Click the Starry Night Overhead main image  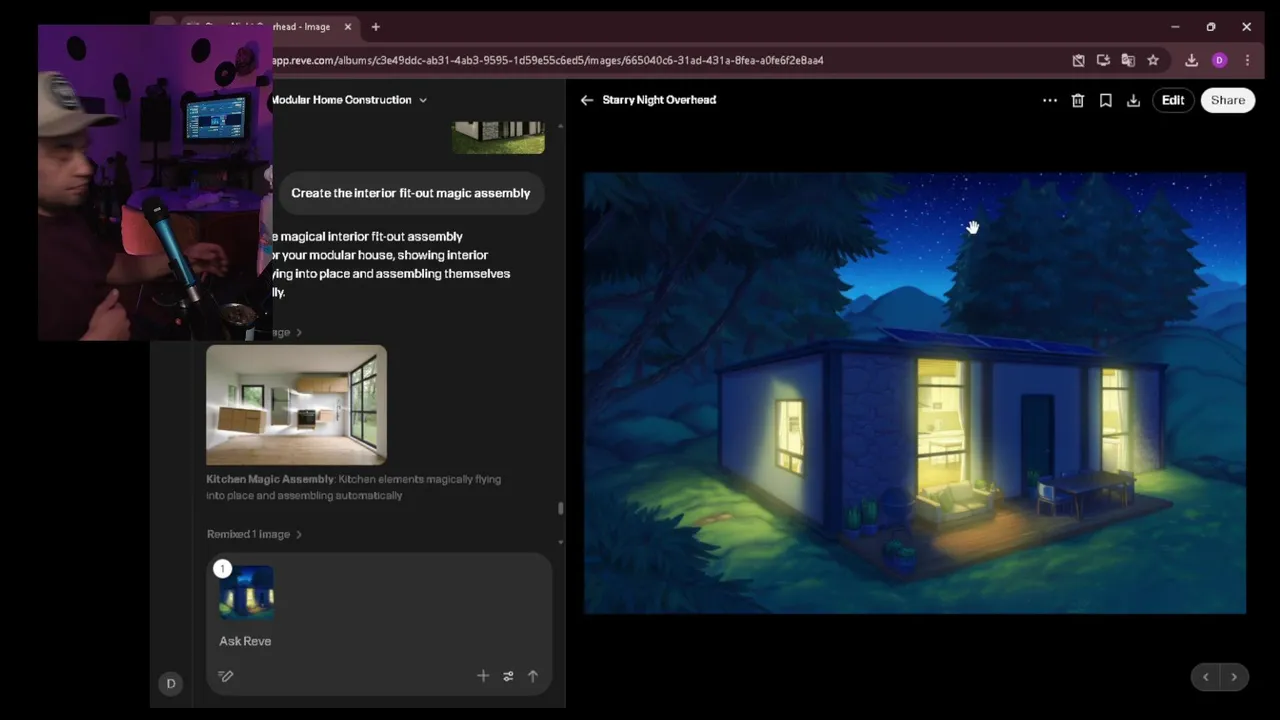[x=915, y=393]
